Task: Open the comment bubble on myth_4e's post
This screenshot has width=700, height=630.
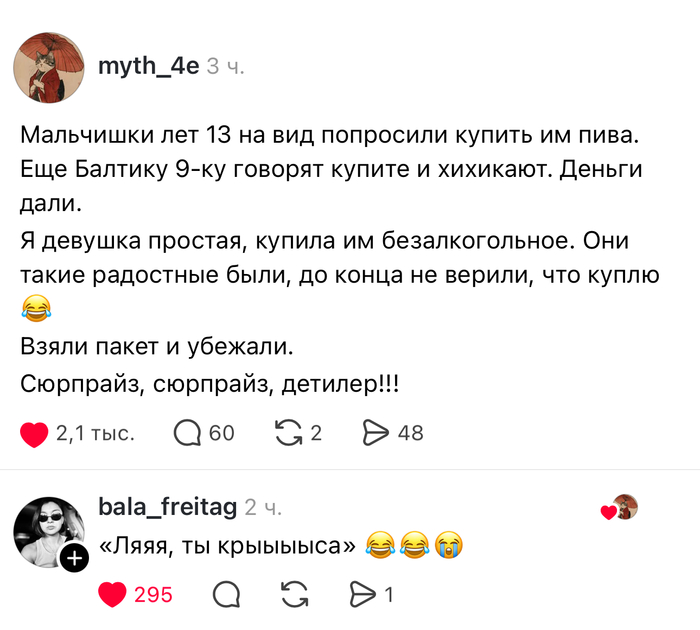Action: pyautogui.click(x=187, y=433)
